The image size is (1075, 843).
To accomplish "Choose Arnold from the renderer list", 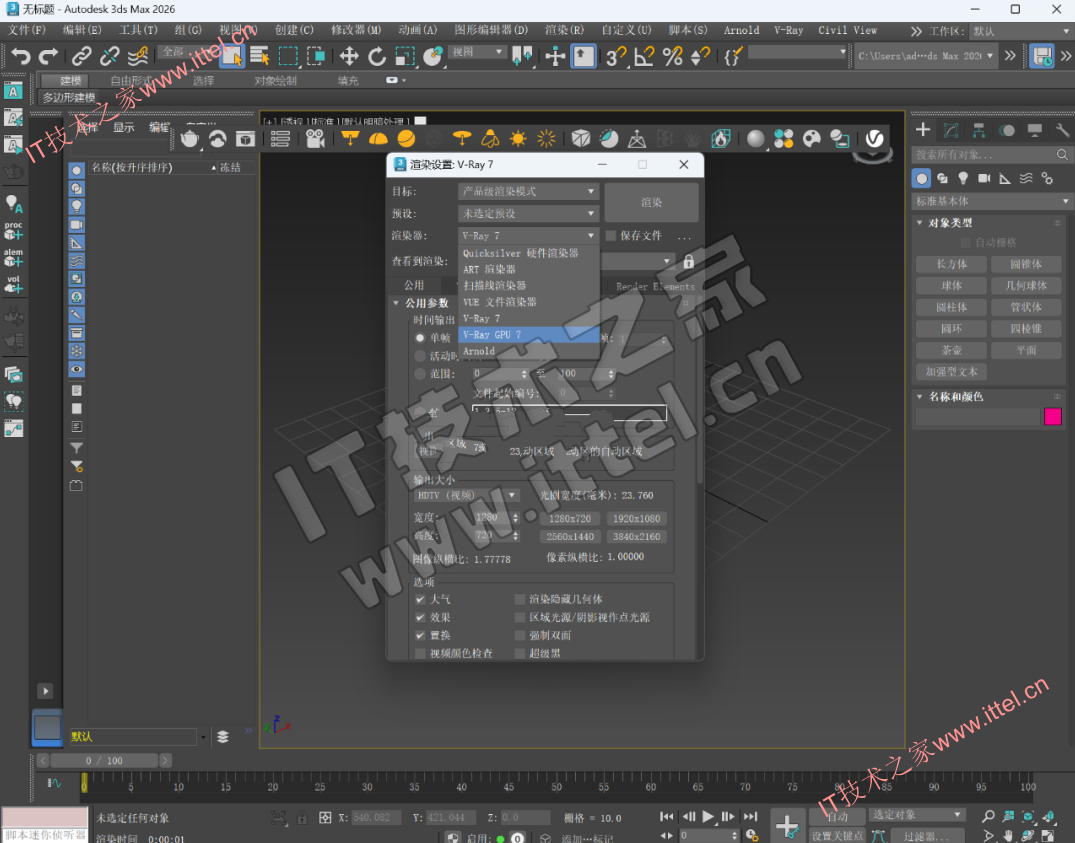I will [x=529, y=351].
